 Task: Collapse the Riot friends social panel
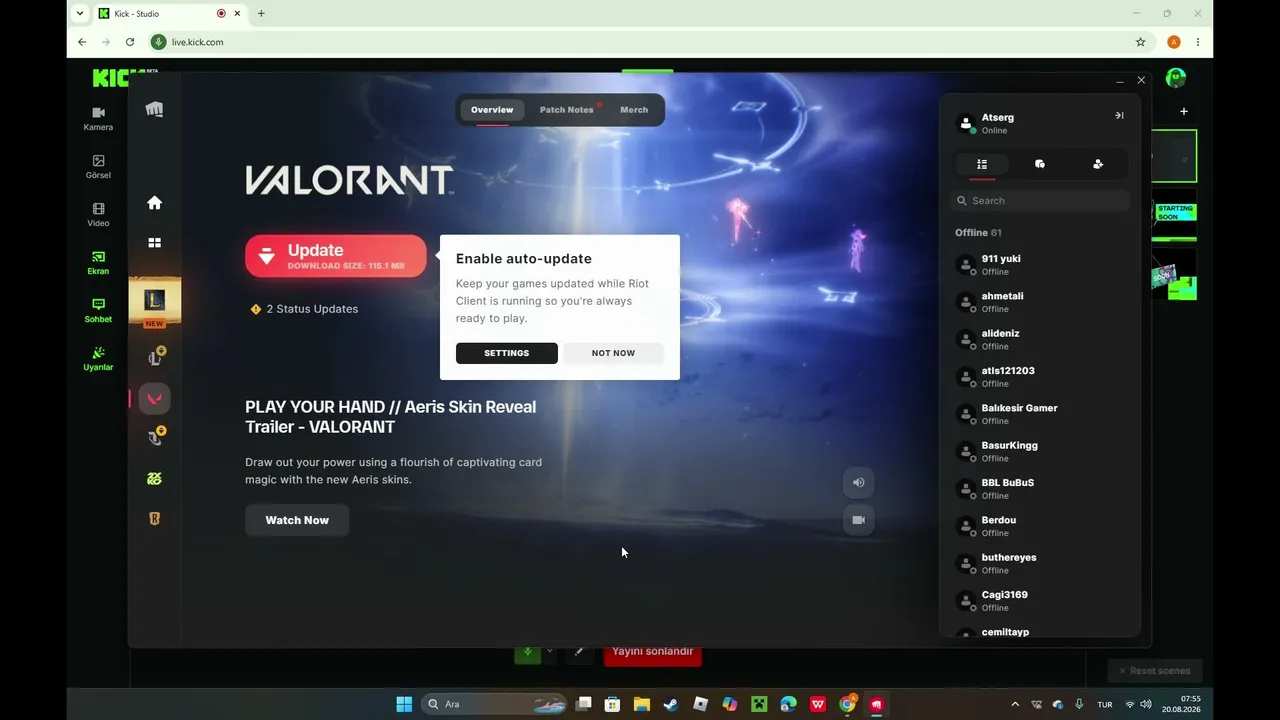[1119, 115]
